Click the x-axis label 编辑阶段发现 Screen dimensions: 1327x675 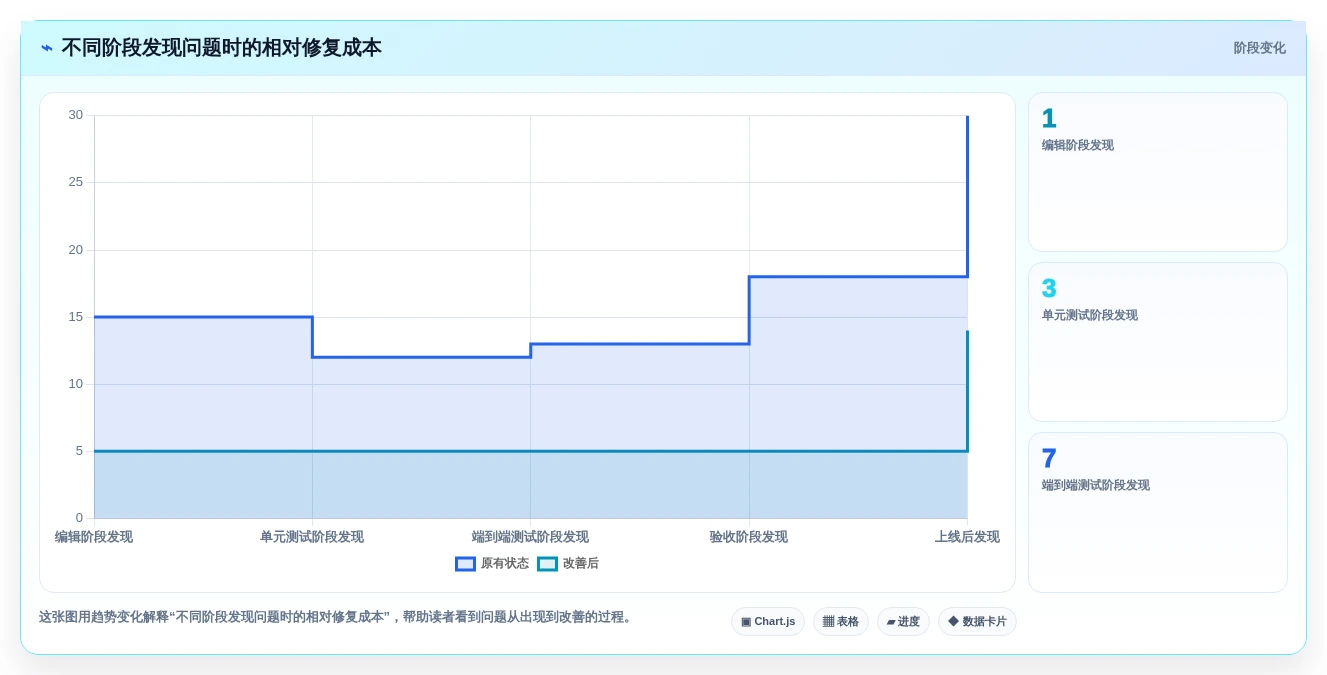tap(94, 537)
